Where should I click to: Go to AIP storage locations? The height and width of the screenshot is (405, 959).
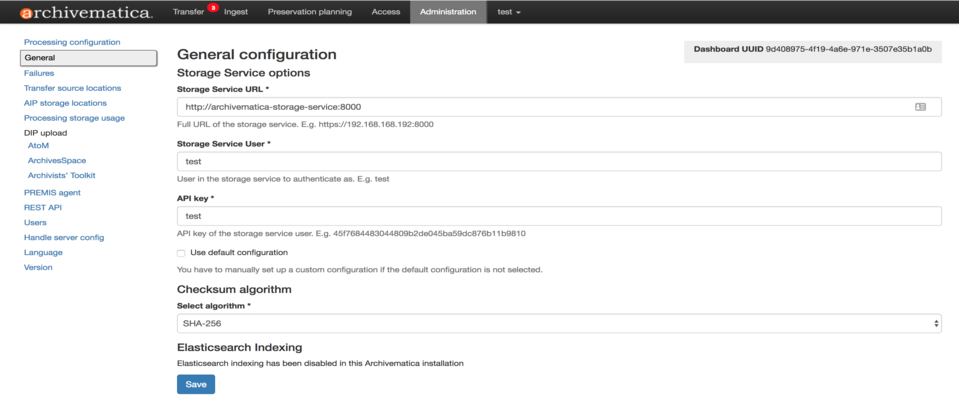point(65,103)
